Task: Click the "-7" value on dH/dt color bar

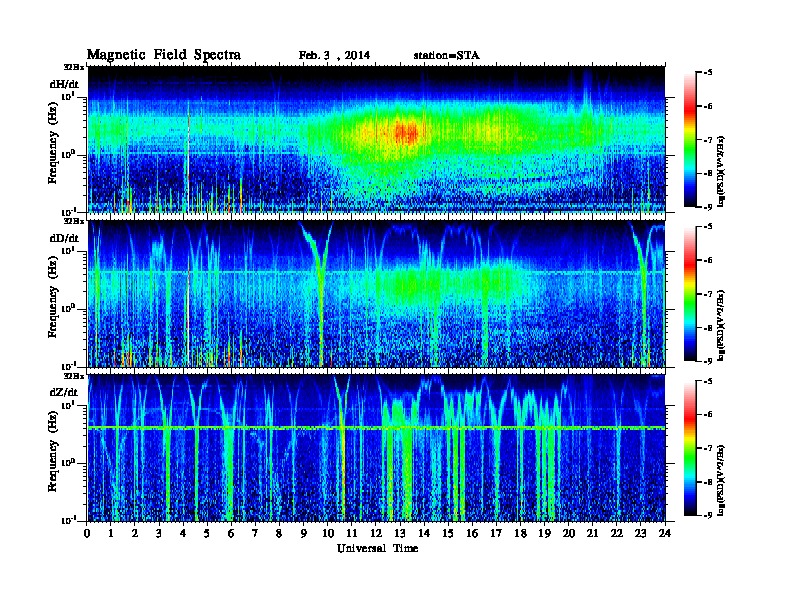Action: [708, 140]
